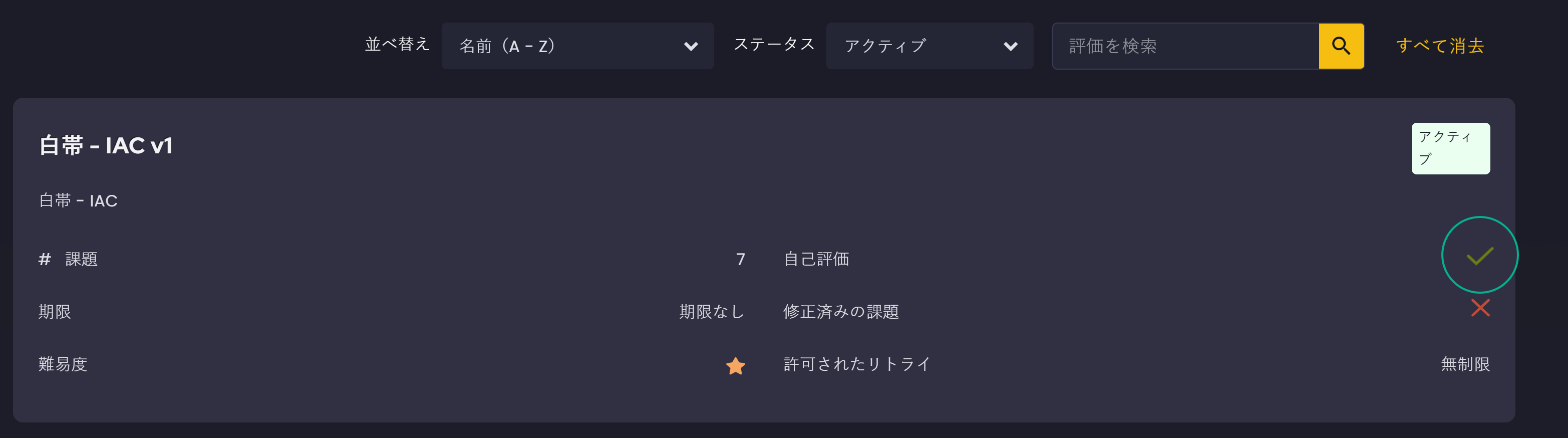Click the 白帯 - IAC subtitle text
The width and height of the screenshot is (1568, 438).
point(78,200)
